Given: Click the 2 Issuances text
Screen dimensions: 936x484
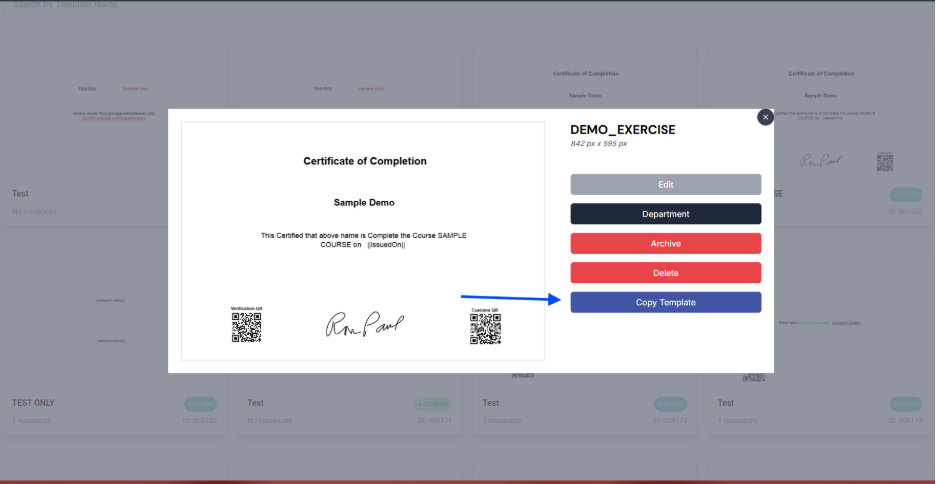Looking at the screenshot, I should tap(502, 421).
